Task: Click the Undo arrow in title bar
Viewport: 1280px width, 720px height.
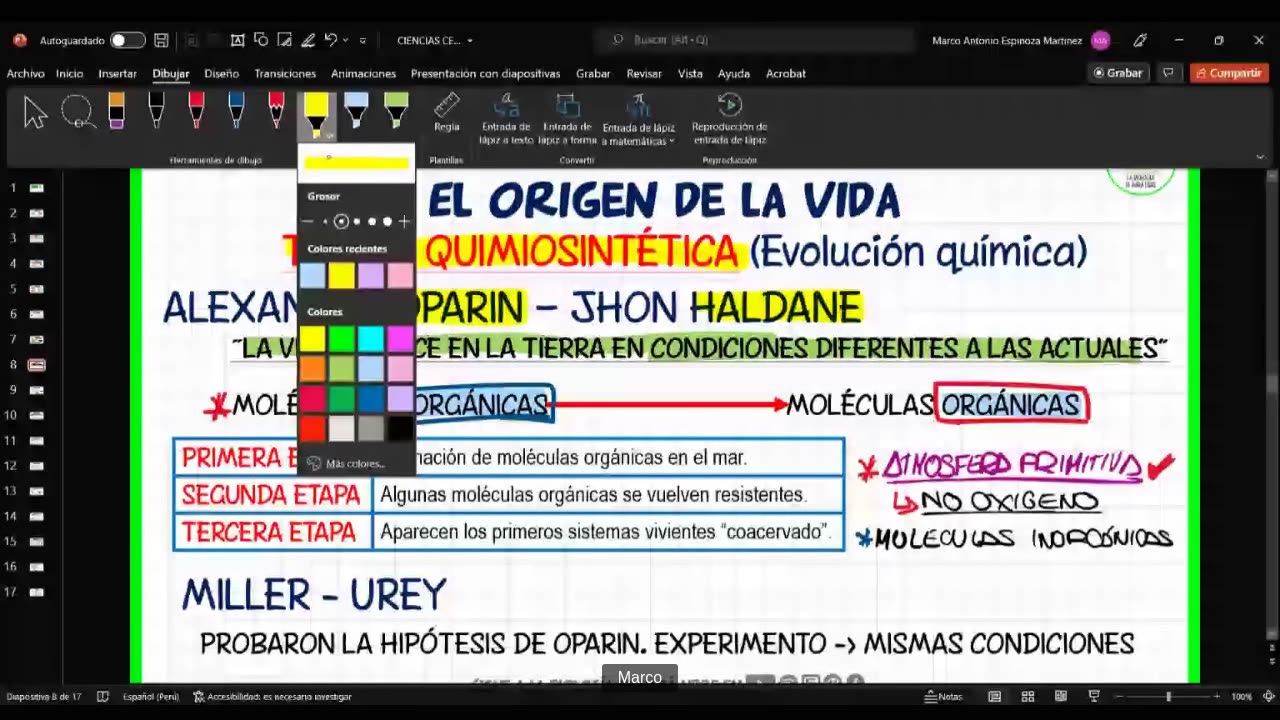Action: tap(331, 40)
